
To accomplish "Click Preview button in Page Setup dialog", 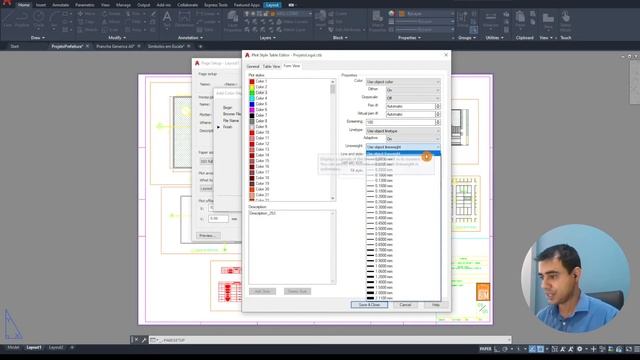I will coord(208,236).
